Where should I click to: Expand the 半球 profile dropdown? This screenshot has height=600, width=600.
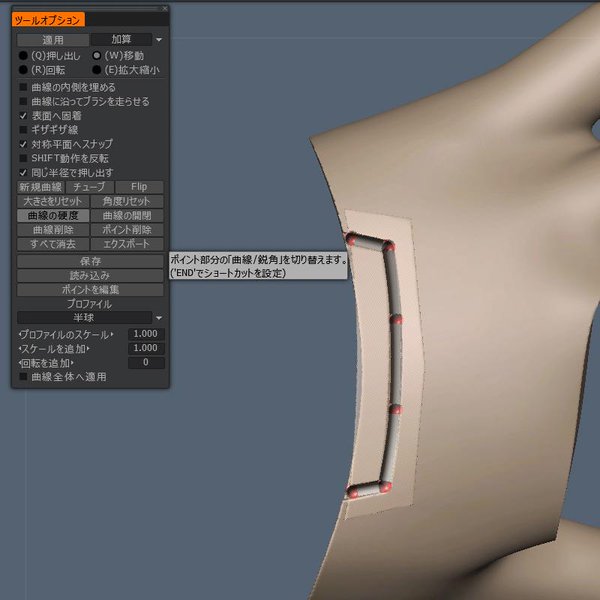click(x=89, y=317)
